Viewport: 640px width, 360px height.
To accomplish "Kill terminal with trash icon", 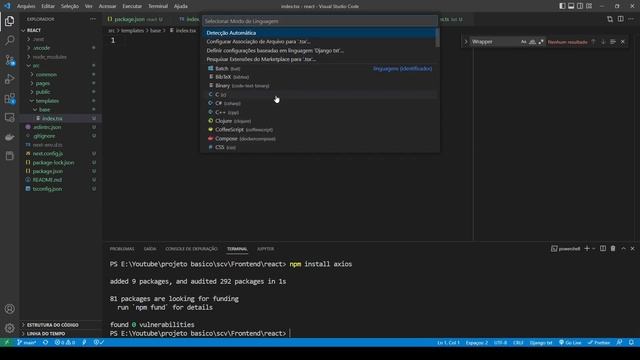I will point(613,249).
